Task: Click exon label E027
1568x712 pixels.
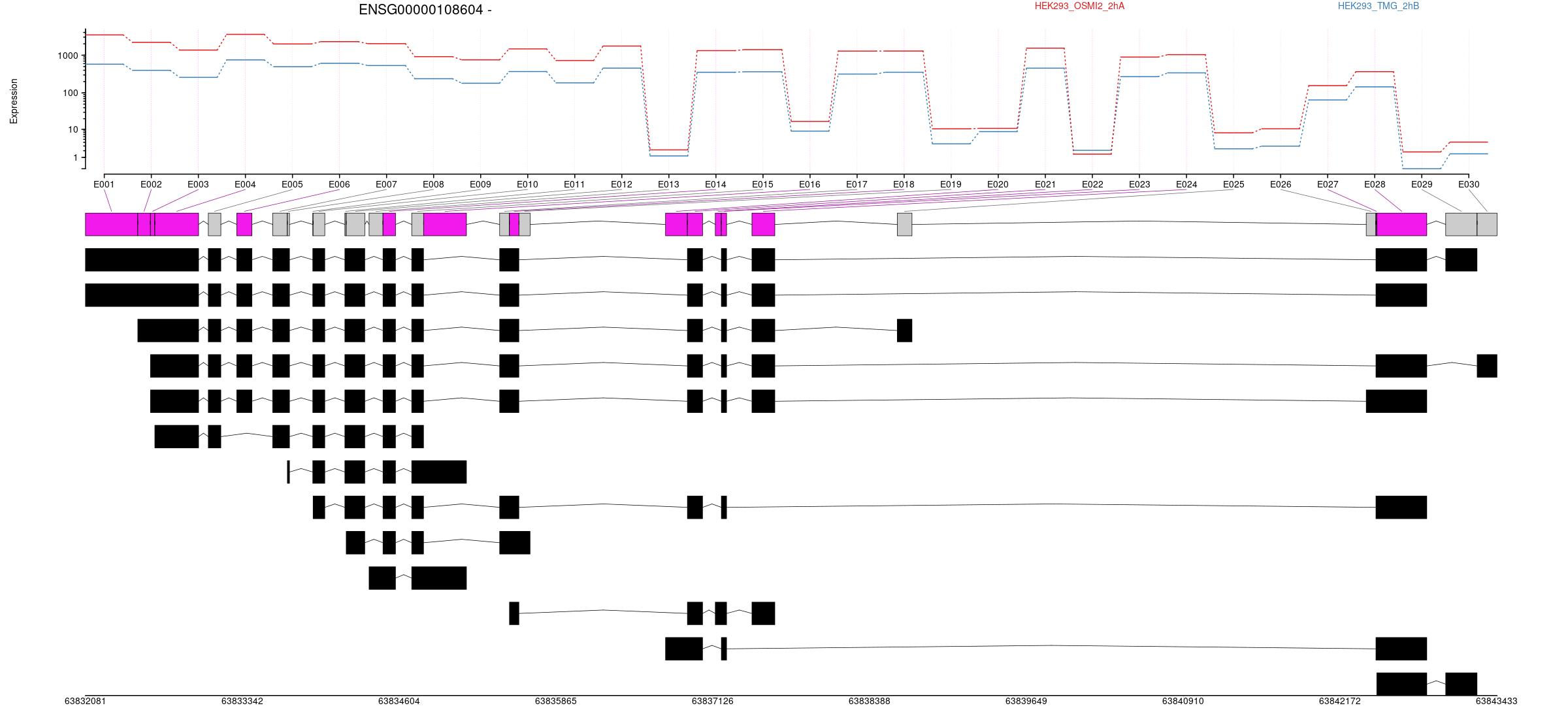Action: [x=1328, y=184]
